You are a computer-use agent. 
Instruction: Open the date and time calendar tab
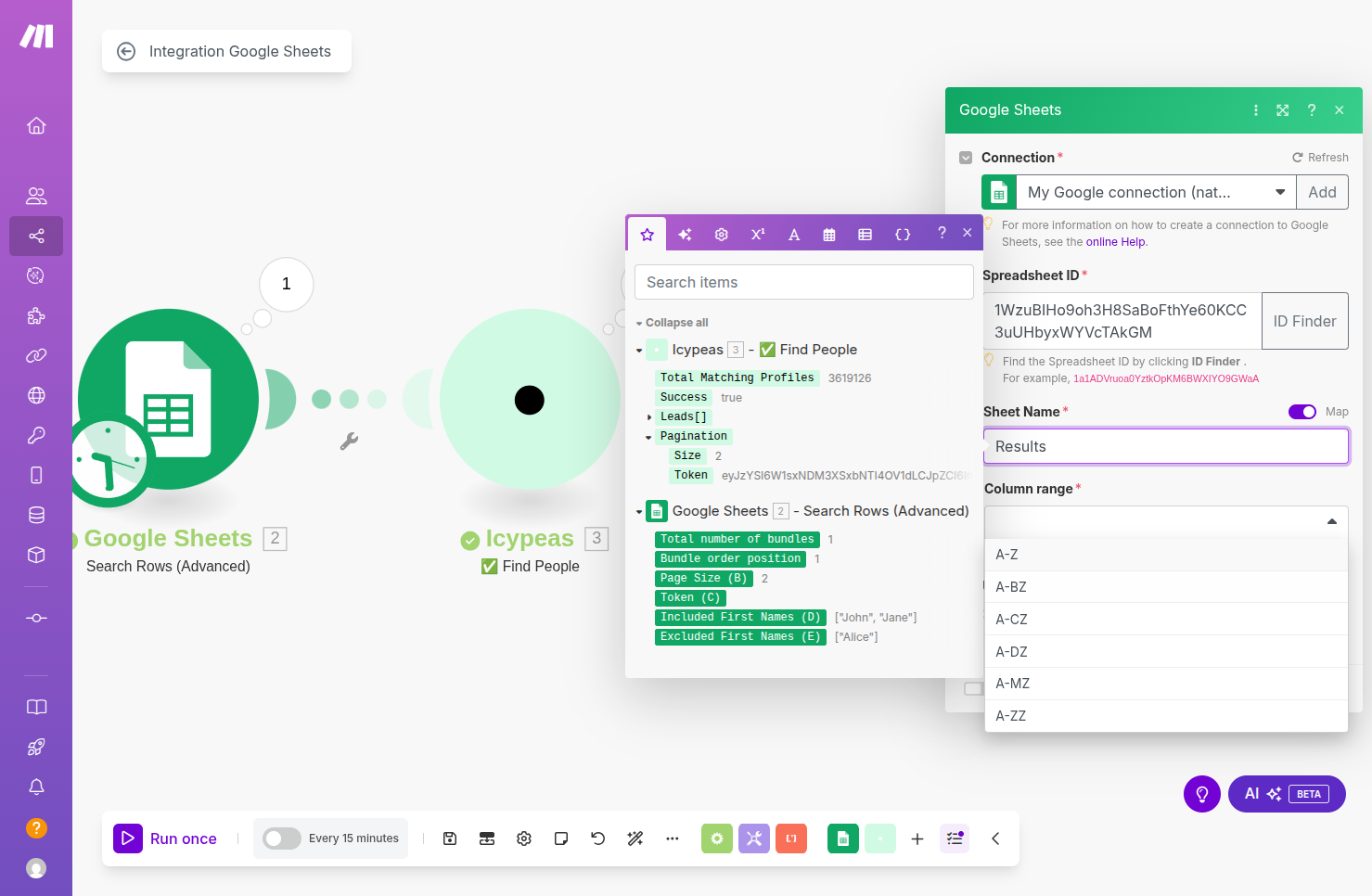pos(829,235)
